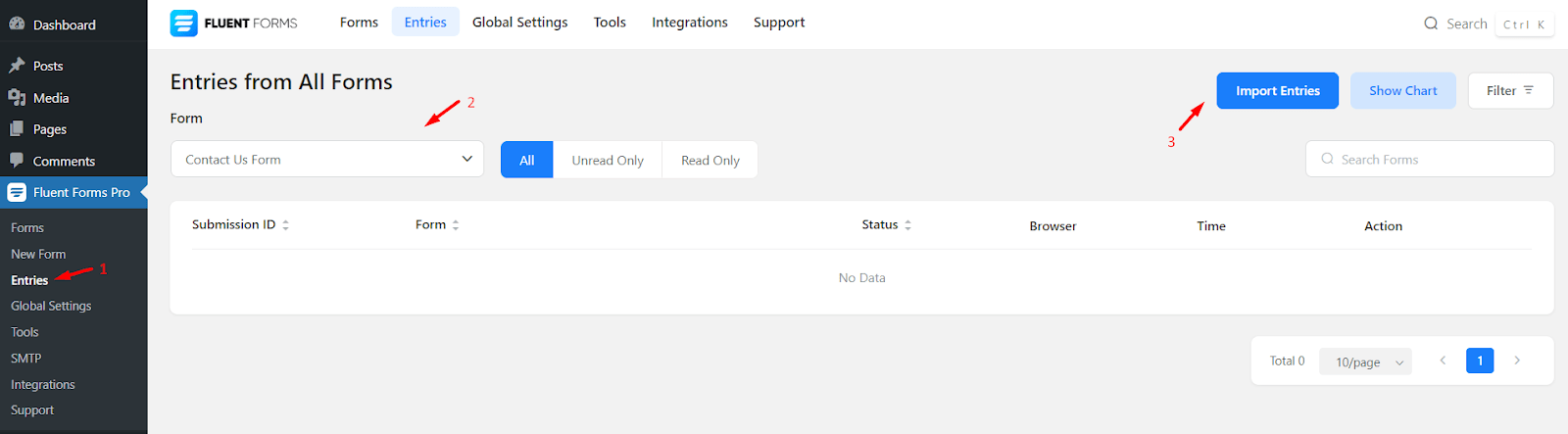
Task: Click the Fluent Forms Pro sidebar icon
Action: pyautogui.click(x=17, y=193)
